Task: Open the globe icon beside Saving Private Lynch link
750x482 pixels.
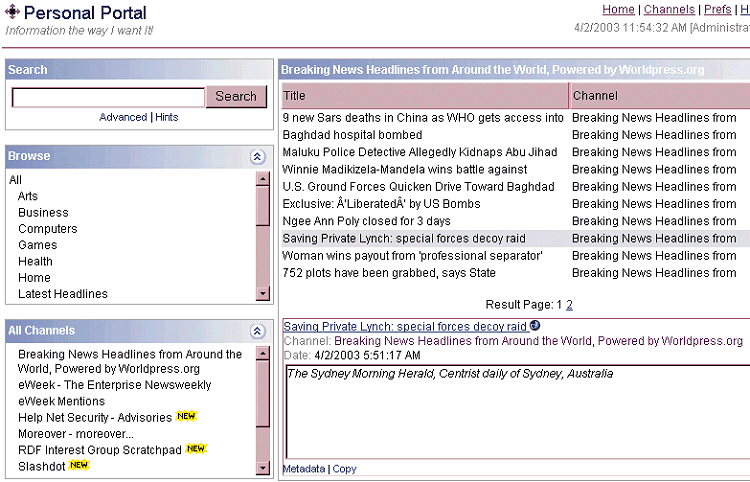Action: (x=535, y=326)
